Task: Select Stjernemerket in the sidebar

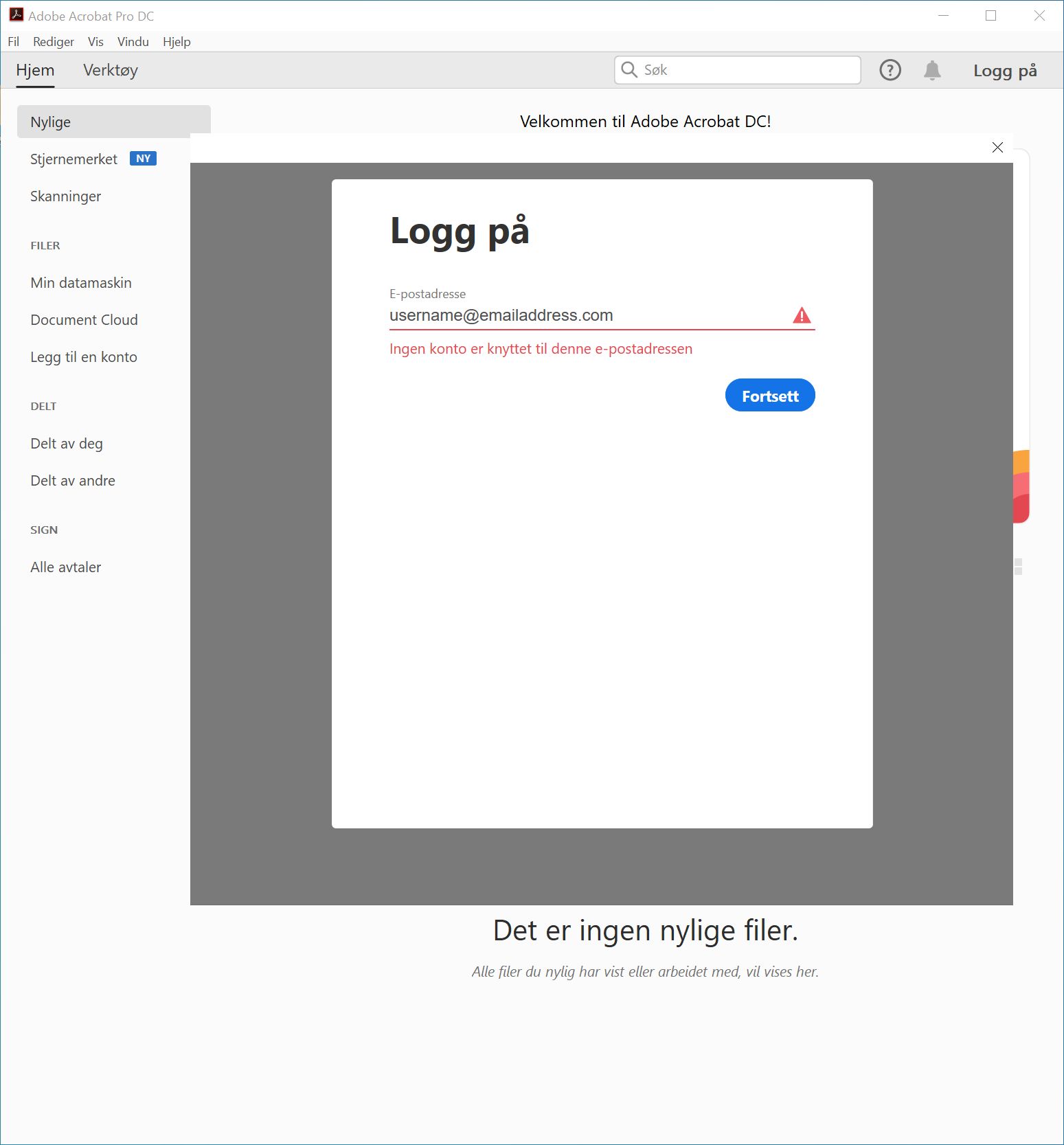Action: pos(73,159)
